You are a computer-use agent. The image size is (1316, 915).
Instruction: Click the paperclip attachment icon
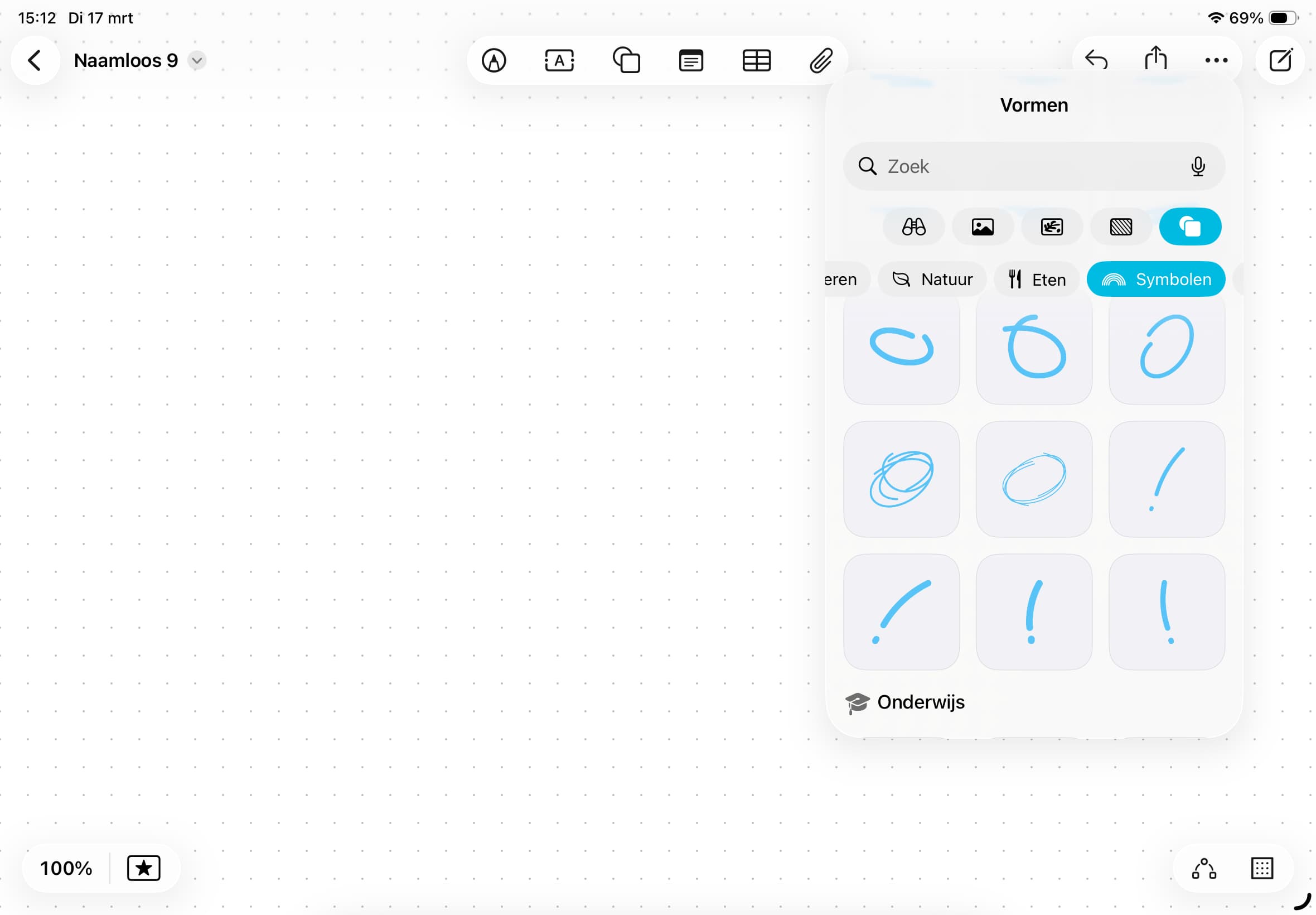821,60
